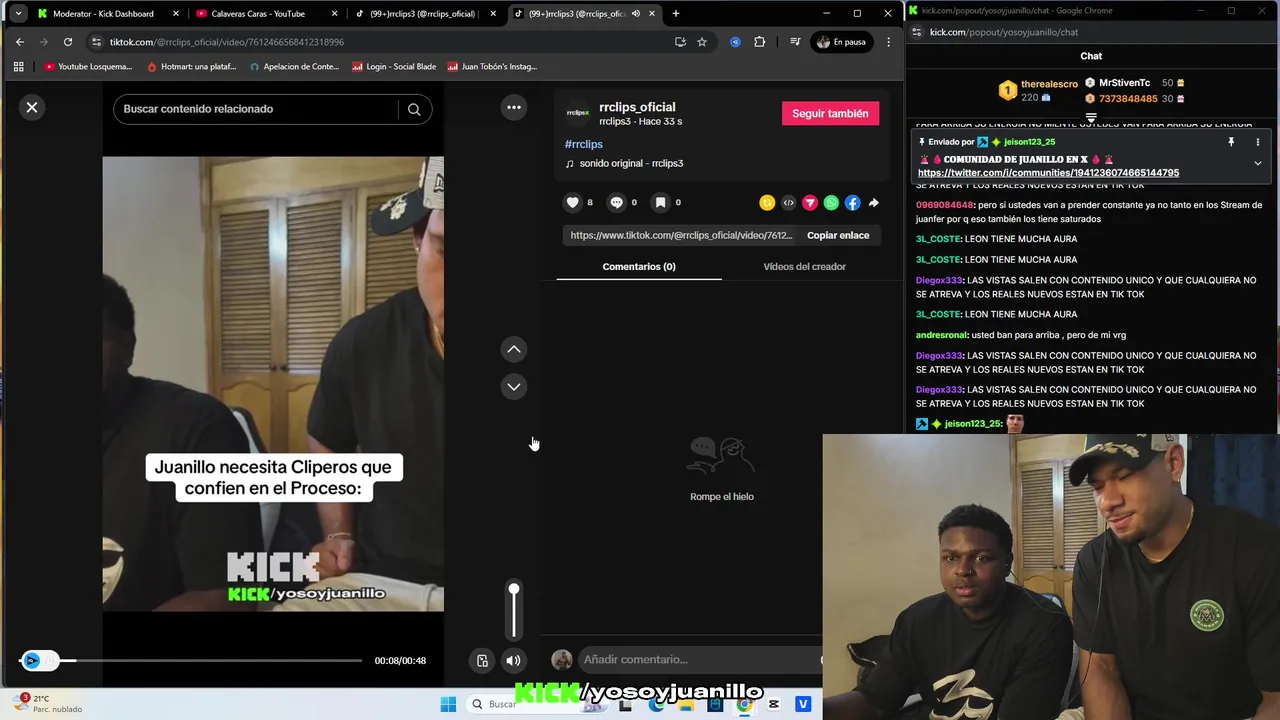
Task: Unpin the pinned message in Kick chat
Action: (x=1231, y=142)
